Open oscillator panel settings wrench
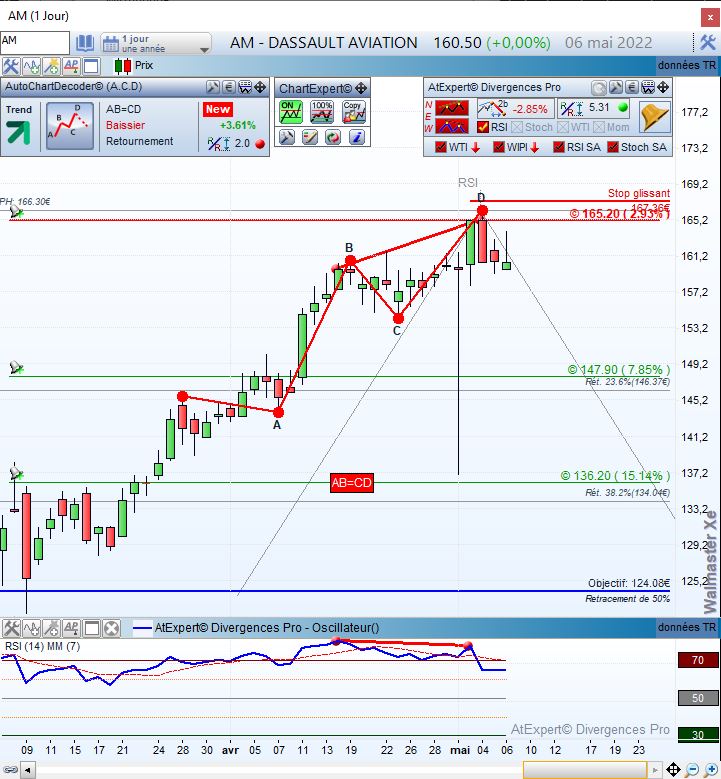 (11, 628)
